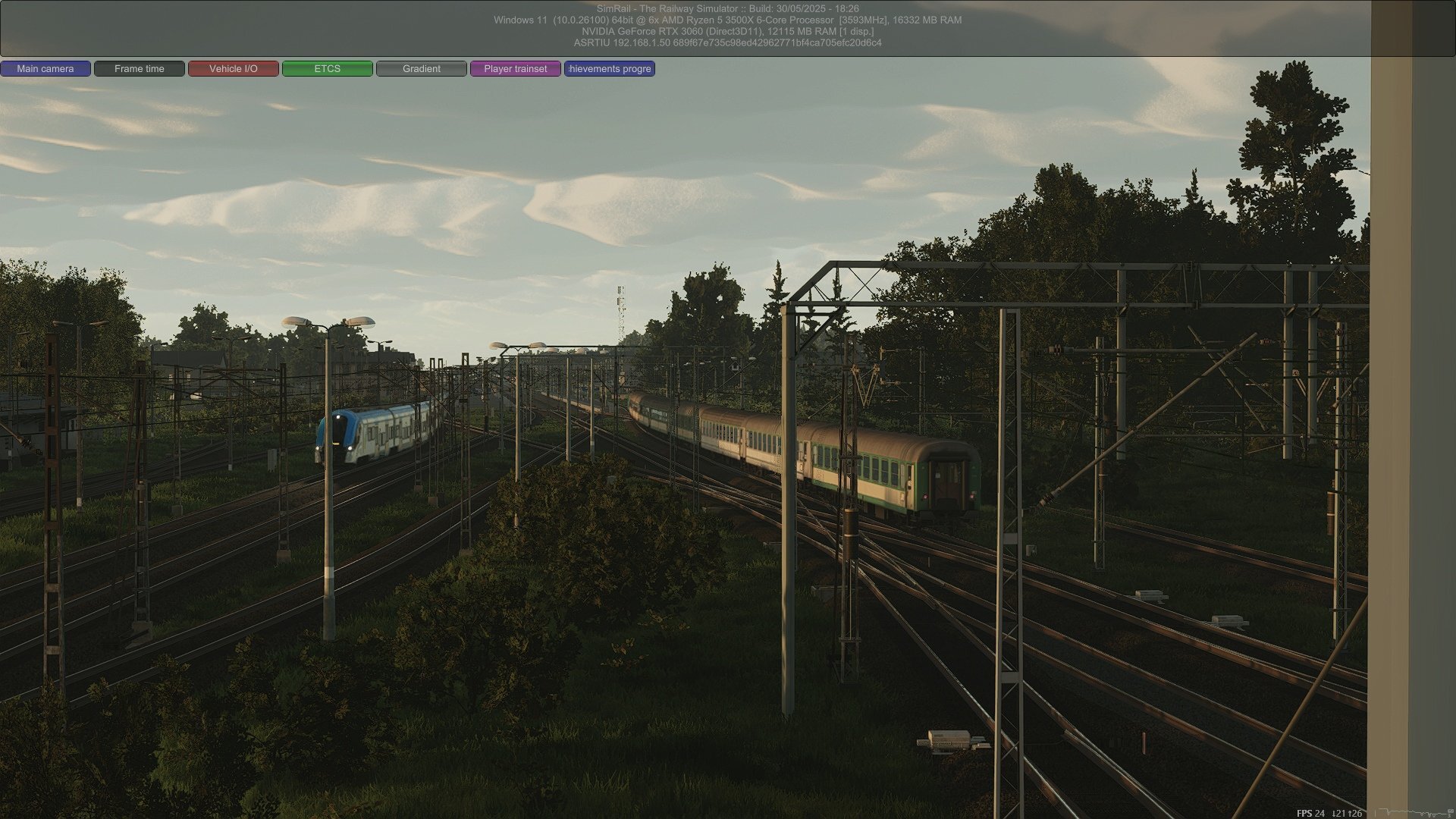Click the Windows 11 system info line
Screen dimensions: 1456x819
[x=727, y=20]
